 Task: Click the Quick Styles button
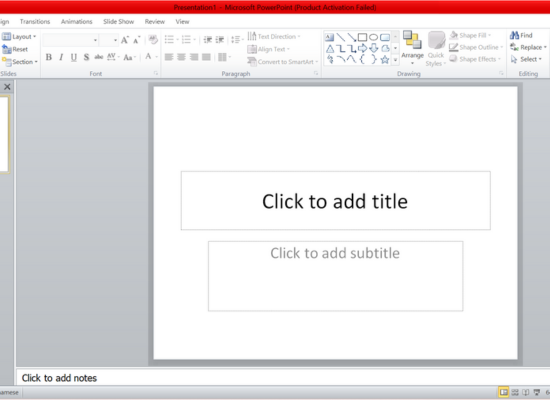click(x=436, y=48)
